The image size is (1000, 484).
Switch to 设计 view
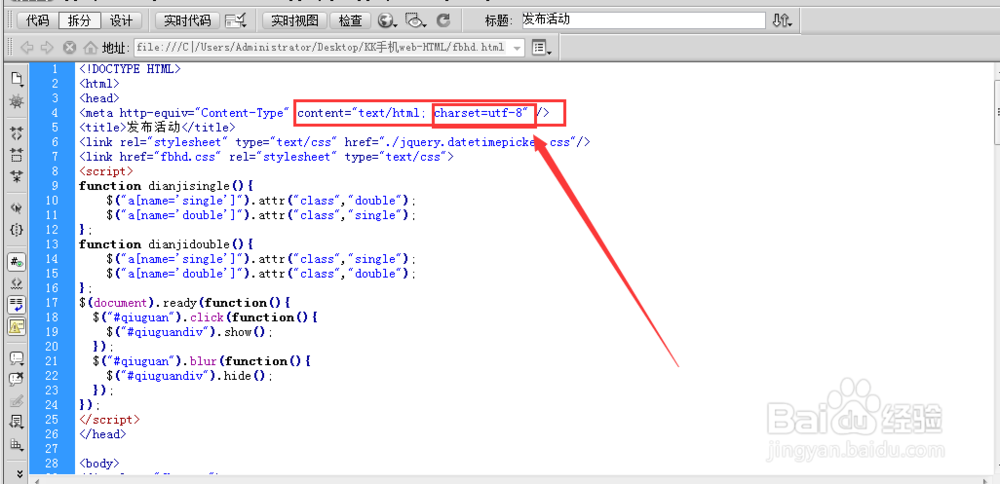point(121,21)
